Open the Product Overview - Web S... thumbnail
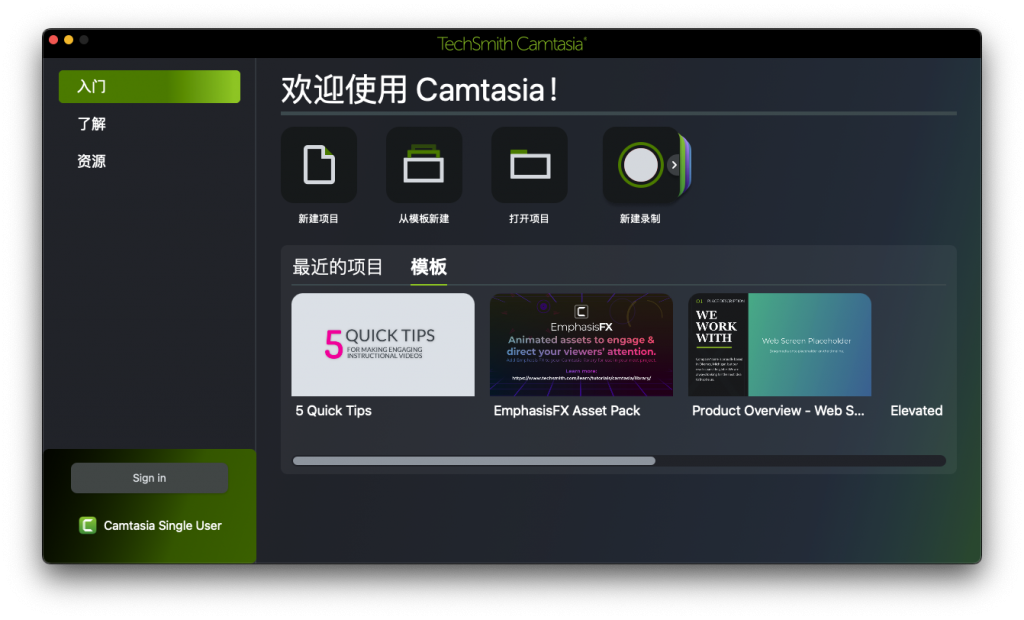The width and height of the screenshot is (1024, 620). tap(780, 344)
